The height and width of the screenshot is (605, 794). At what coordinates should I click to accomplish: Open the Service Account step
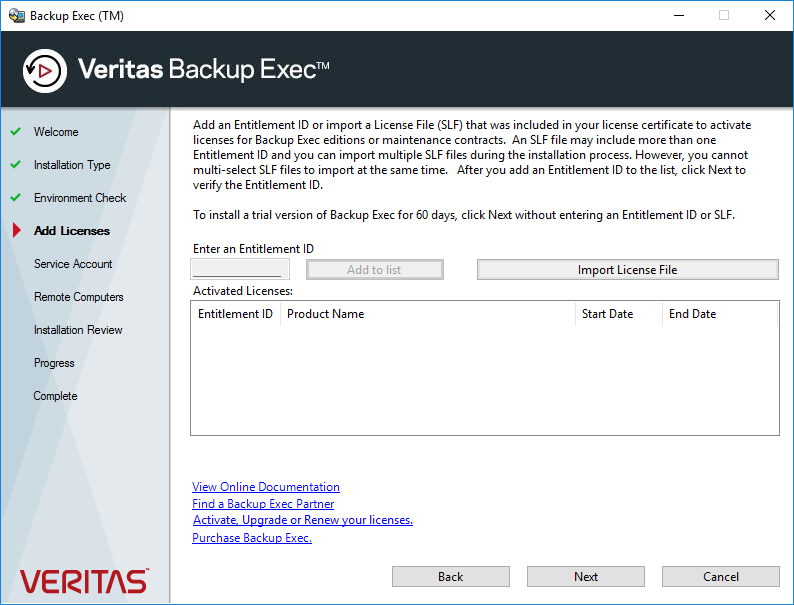point(73,264)
